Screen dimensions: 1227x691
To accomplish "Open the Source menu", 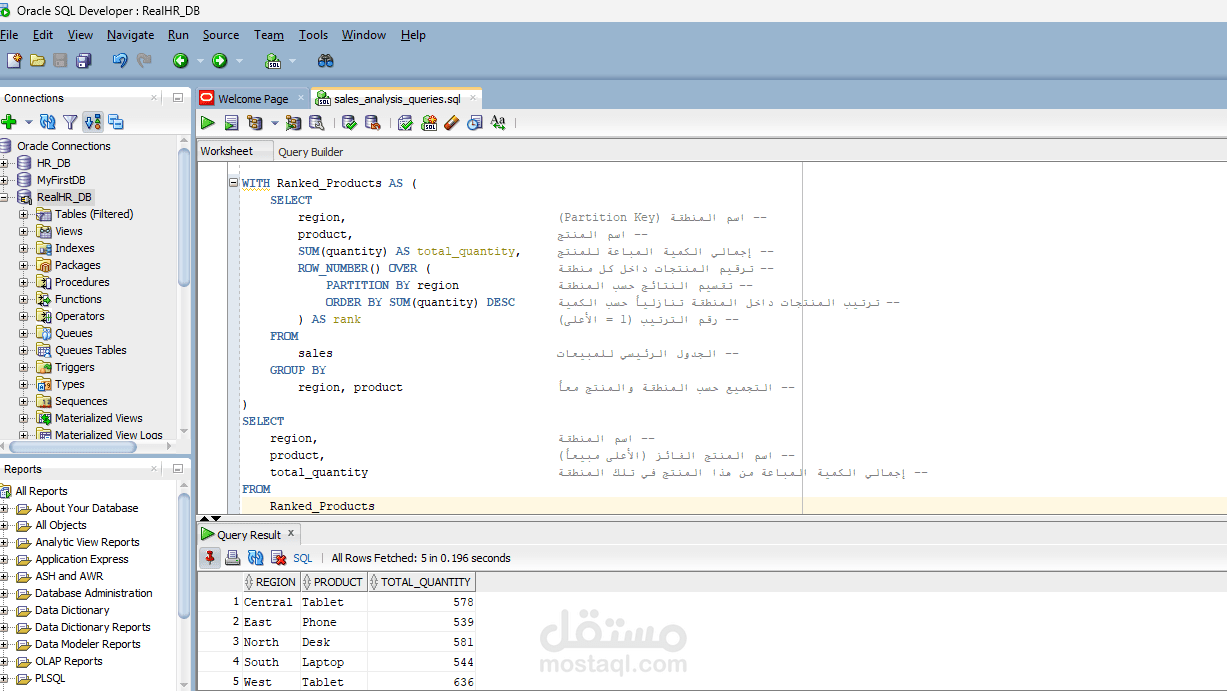I will tap(220, 34).
